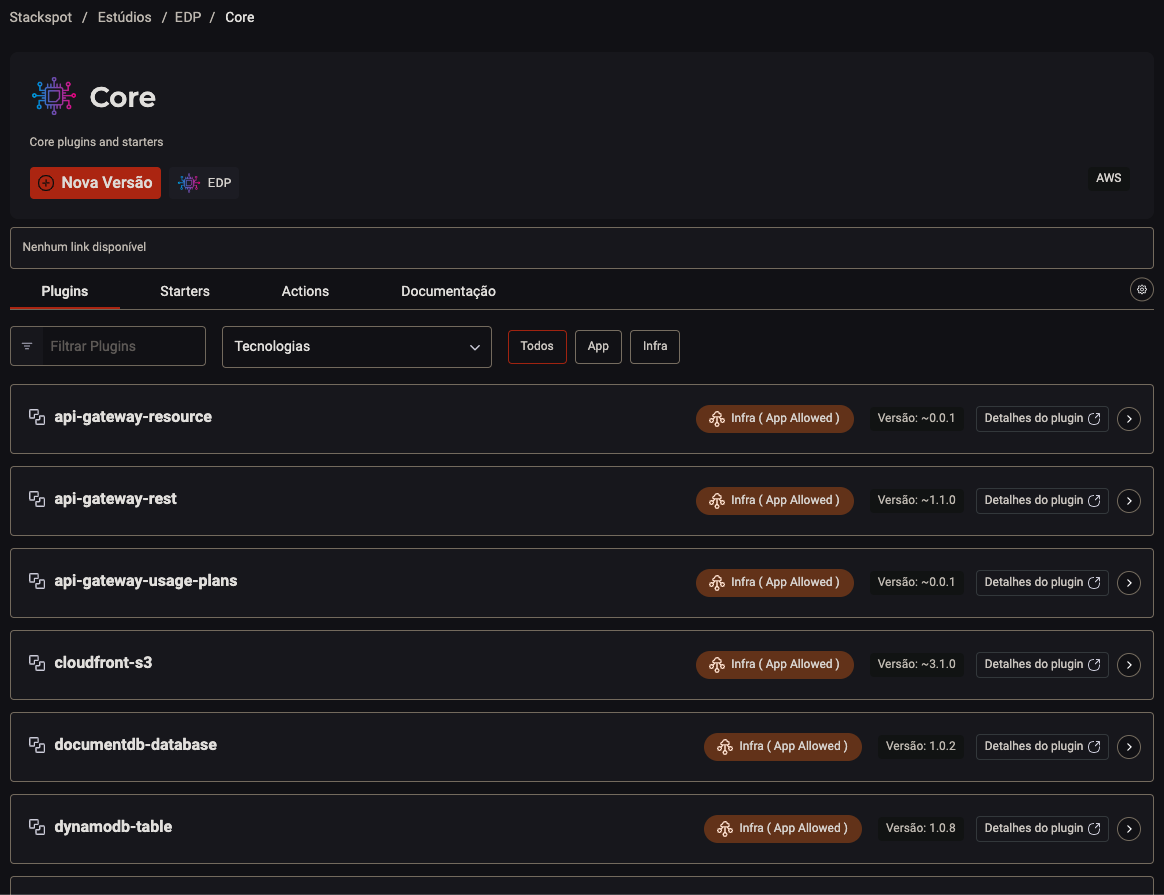Click Infra ( App Allowed ) badge for api-gateway-usage-plans
The height and width of the screenshot is (895, 1164).
[774, 583]
